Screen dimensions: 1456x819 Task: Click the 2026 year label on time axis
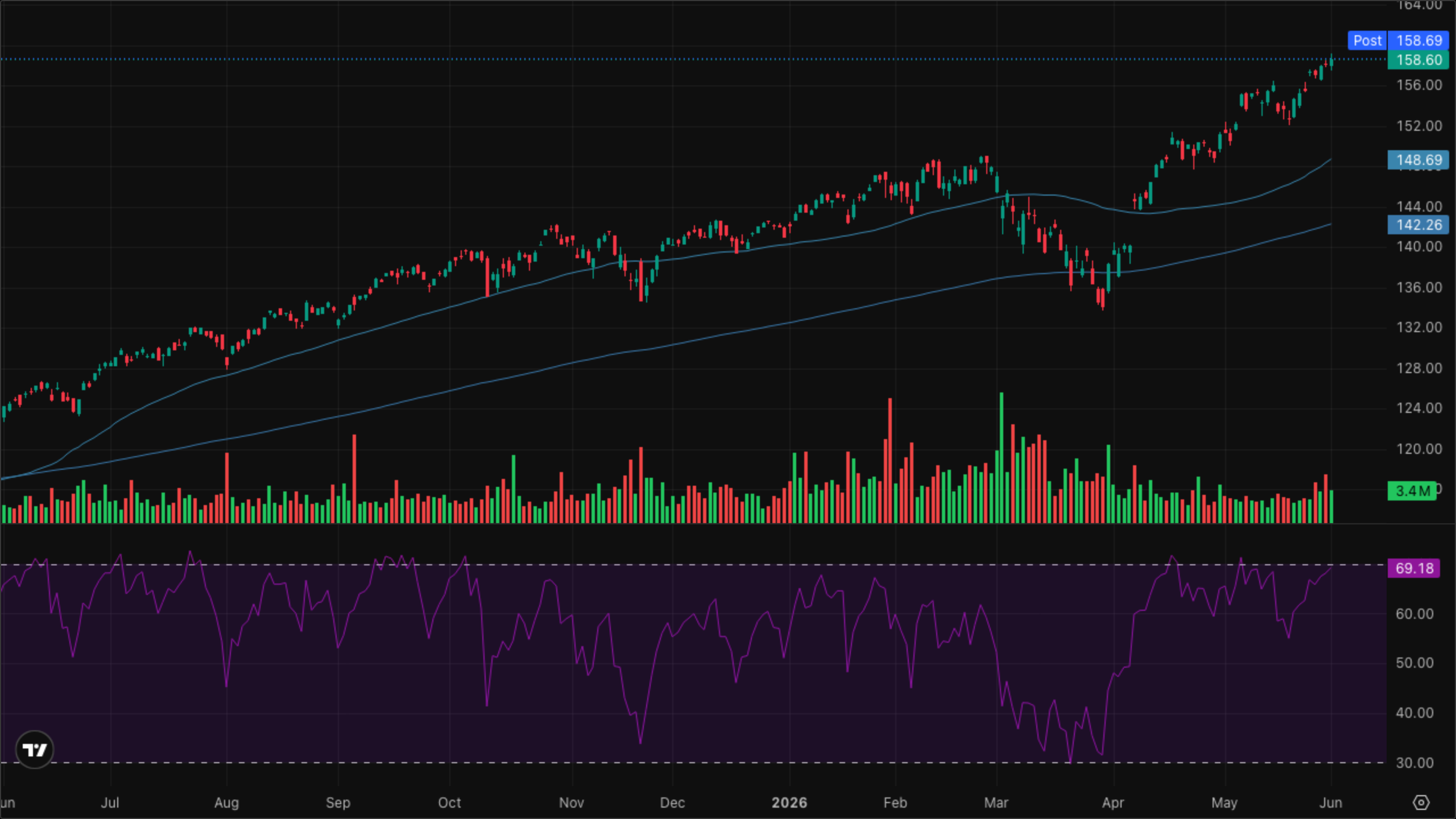point(789,803)
